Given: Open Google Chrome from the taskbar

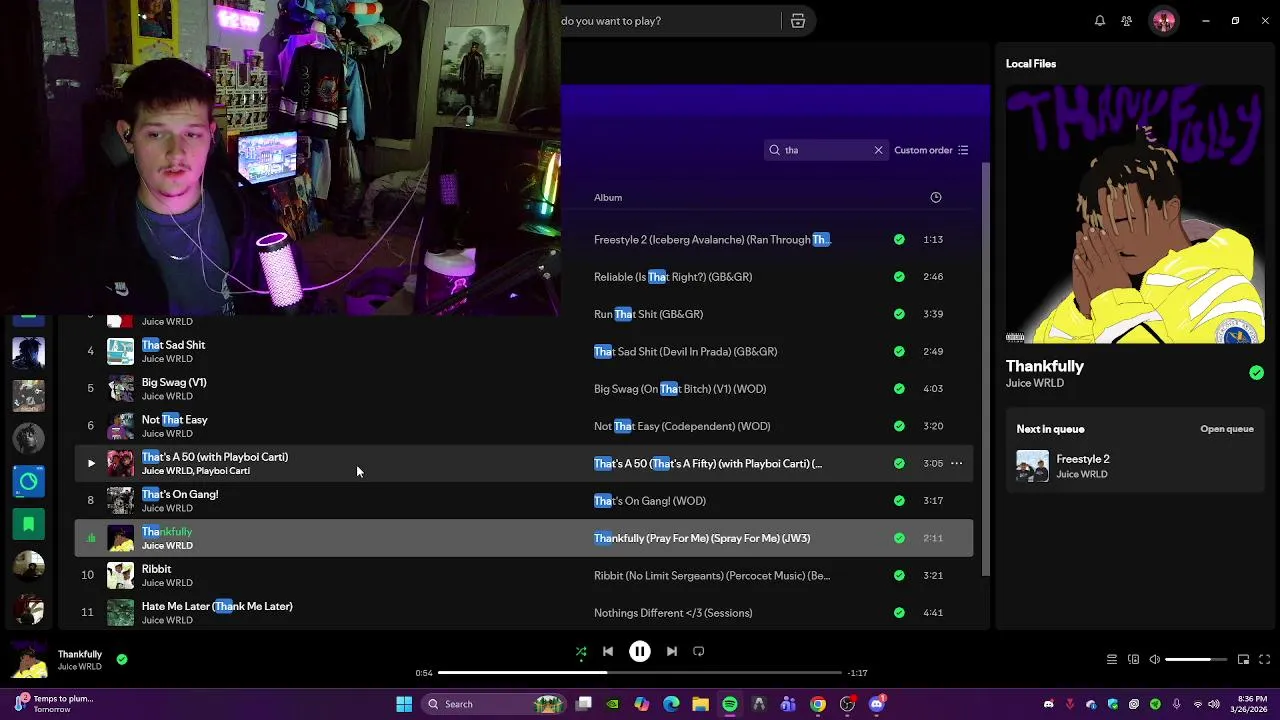Looking at the screenshot, I should click(818, 704).
